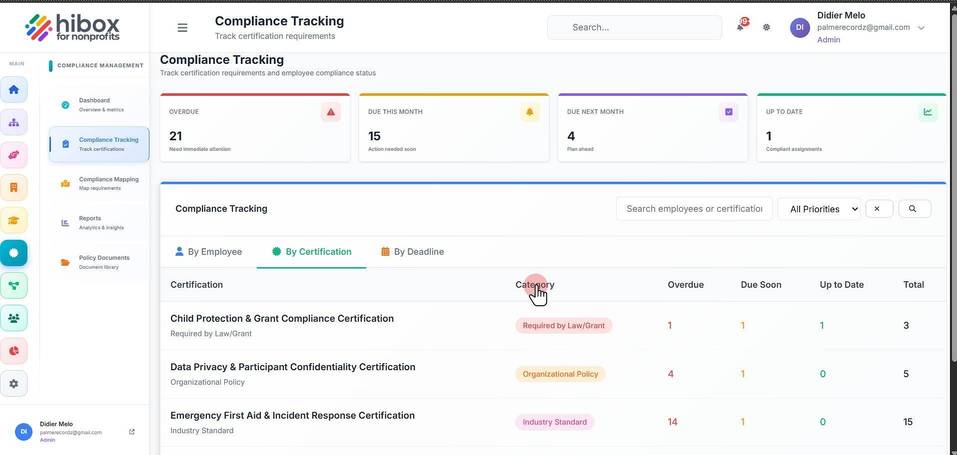This screenshot has width=957, height=455.
Task: Click the Due This Month card showing 15
Action: pyautogui.click(x=454, y=128)
